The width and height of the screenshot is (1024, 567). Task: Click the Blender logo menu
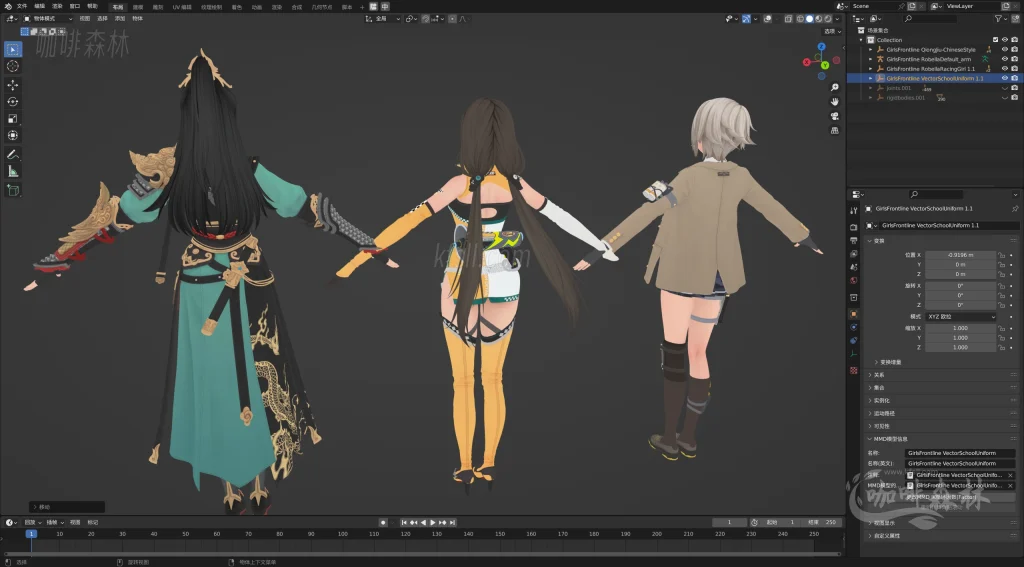pos(8,6)
